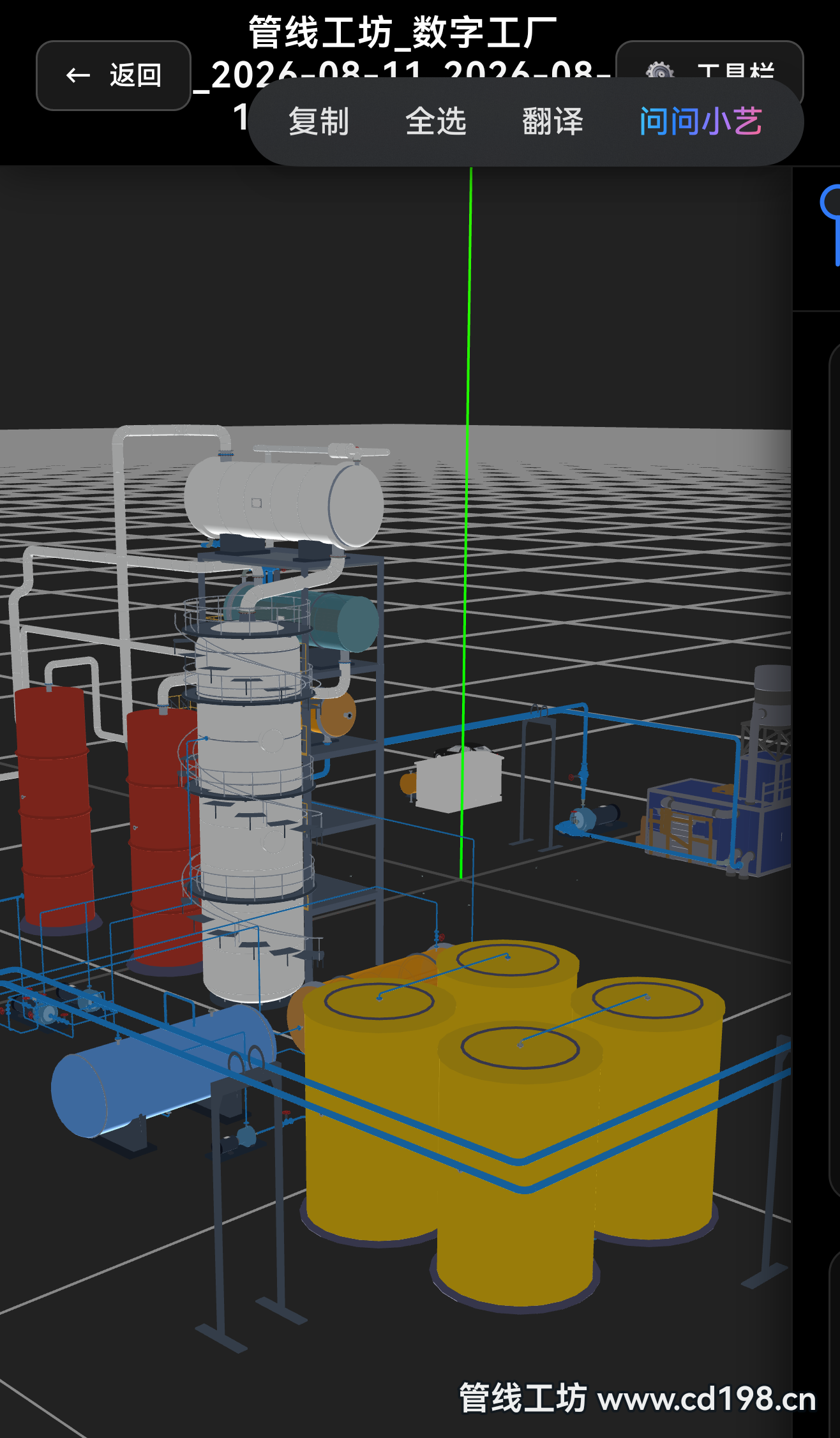Viewport: 840px width, 1438px height.
Task: Click the 管线工坊_数字工厂 title text
Action: pos(403,32)
